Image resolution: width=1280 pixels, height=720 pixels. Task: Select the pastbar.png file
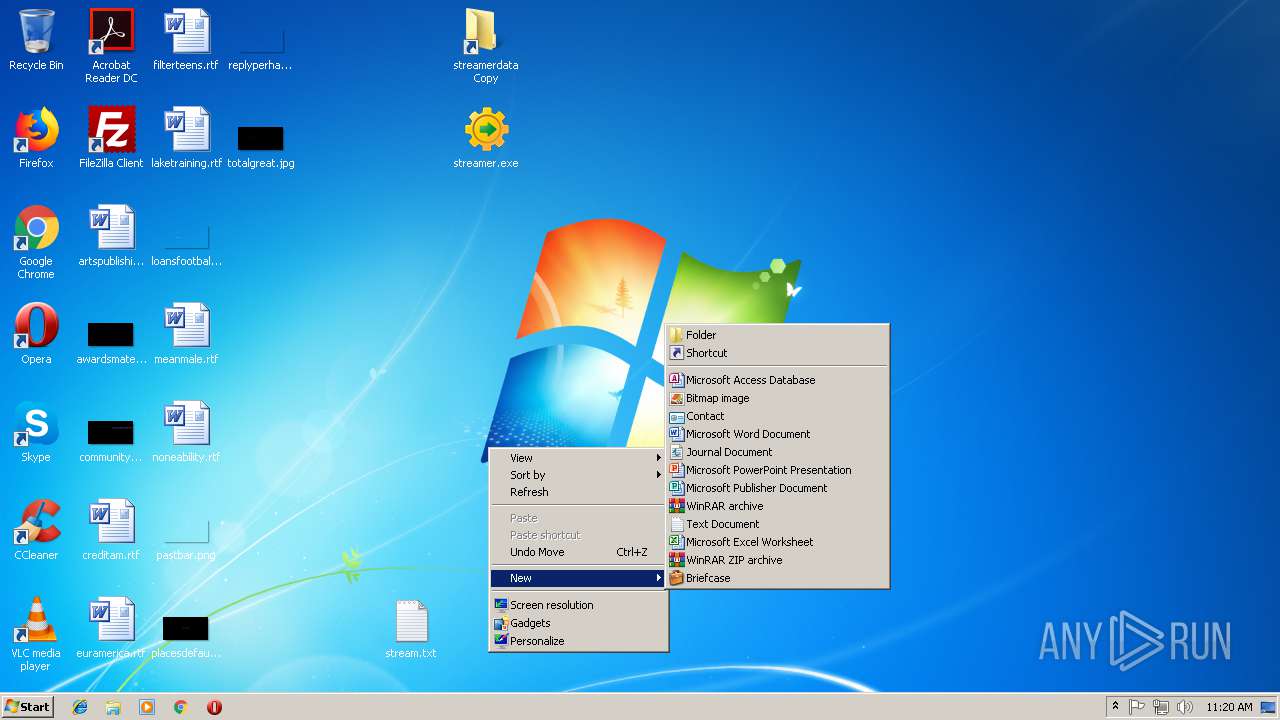click(x=186, y=539)
